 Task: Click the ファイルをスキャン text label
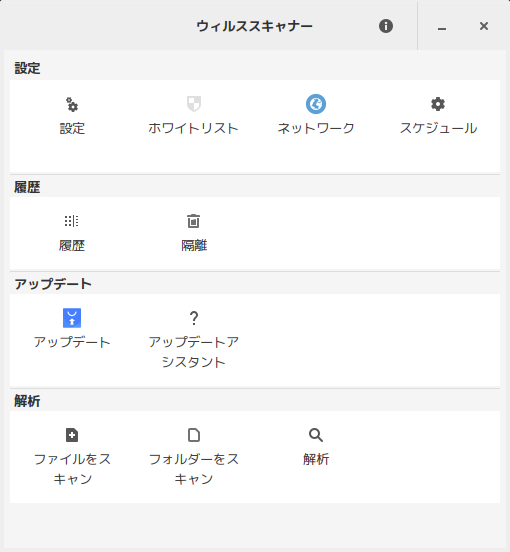point(72,469)
